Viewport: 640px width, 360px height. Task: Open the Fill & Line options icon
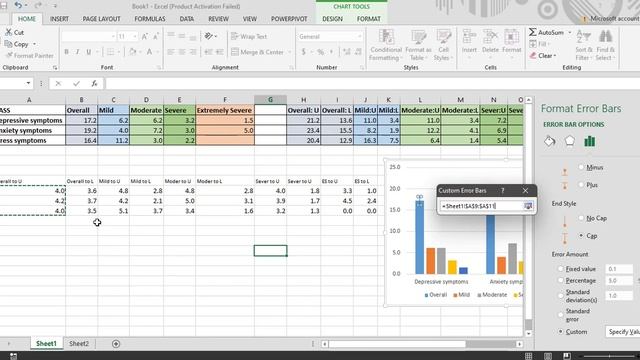point(550,141)
